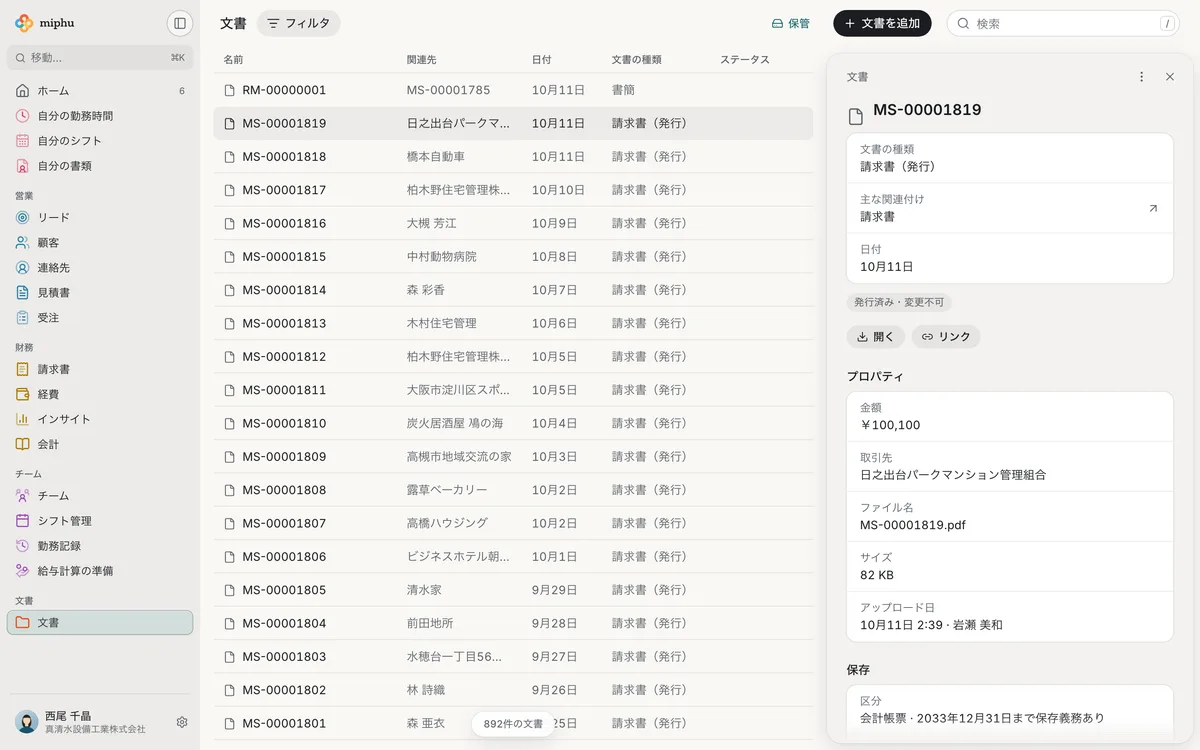Sort by 日付 column header

coord(542,60)
